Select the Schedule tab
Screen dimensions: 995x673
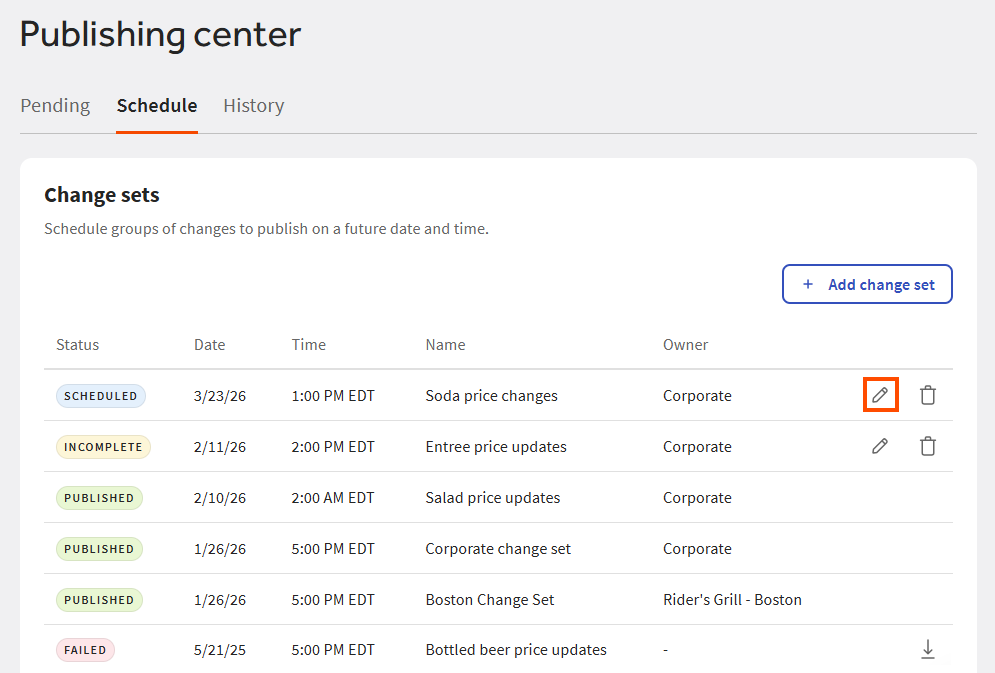click(157, 105)
